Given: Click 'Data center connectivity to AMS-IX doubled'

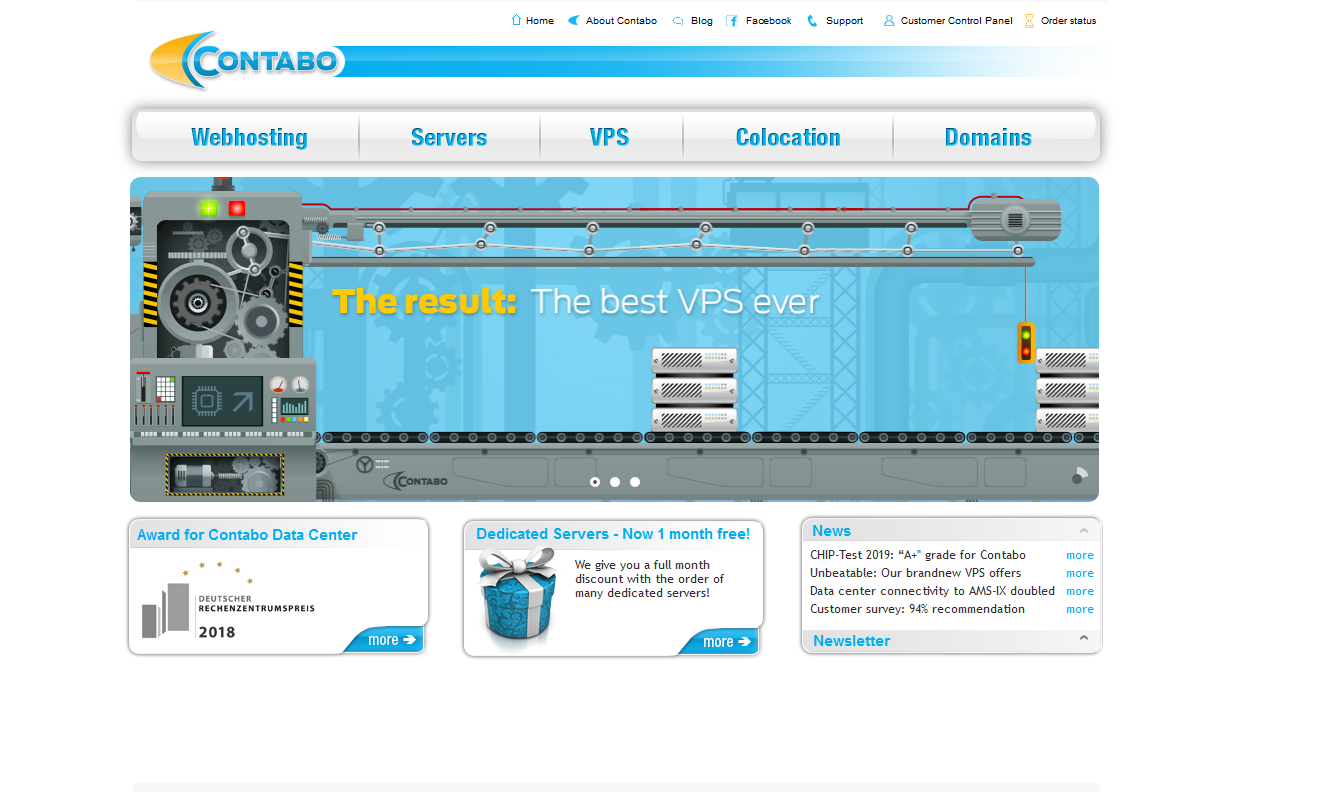Looking at the screenshot, I should 932,591.
